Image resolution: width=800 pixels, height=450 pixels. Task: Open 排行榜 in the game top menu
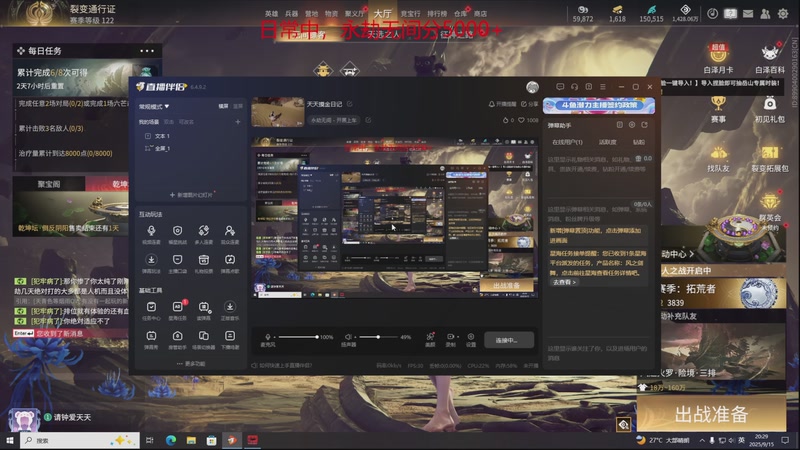[x=437, y=14]
